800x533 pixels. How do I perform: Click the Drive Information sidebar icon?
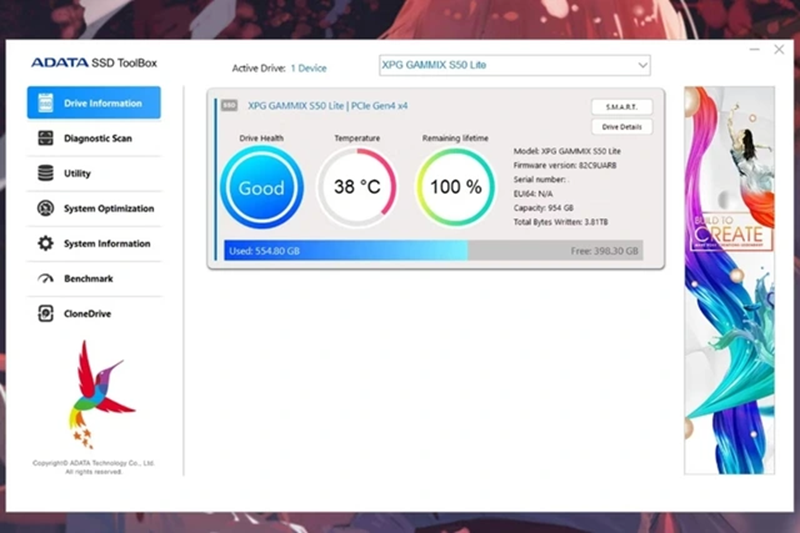click(x=45, y=103)
